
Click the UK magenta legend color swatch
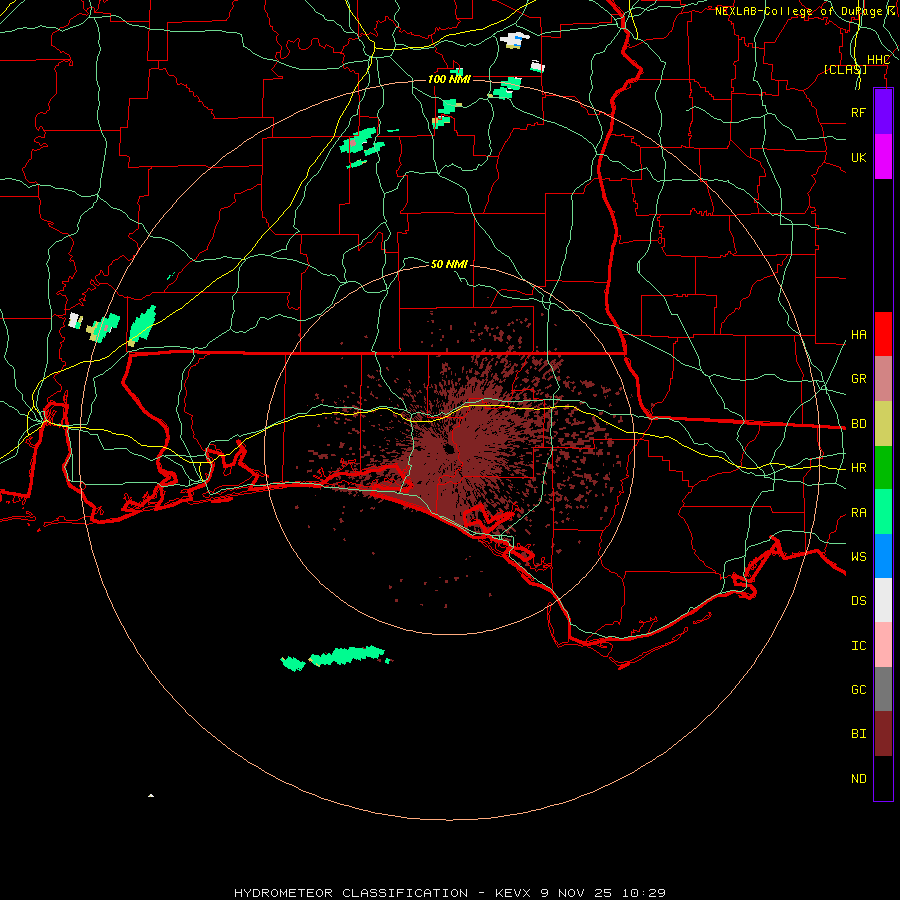pyautogui.click(x=883, y=157)
